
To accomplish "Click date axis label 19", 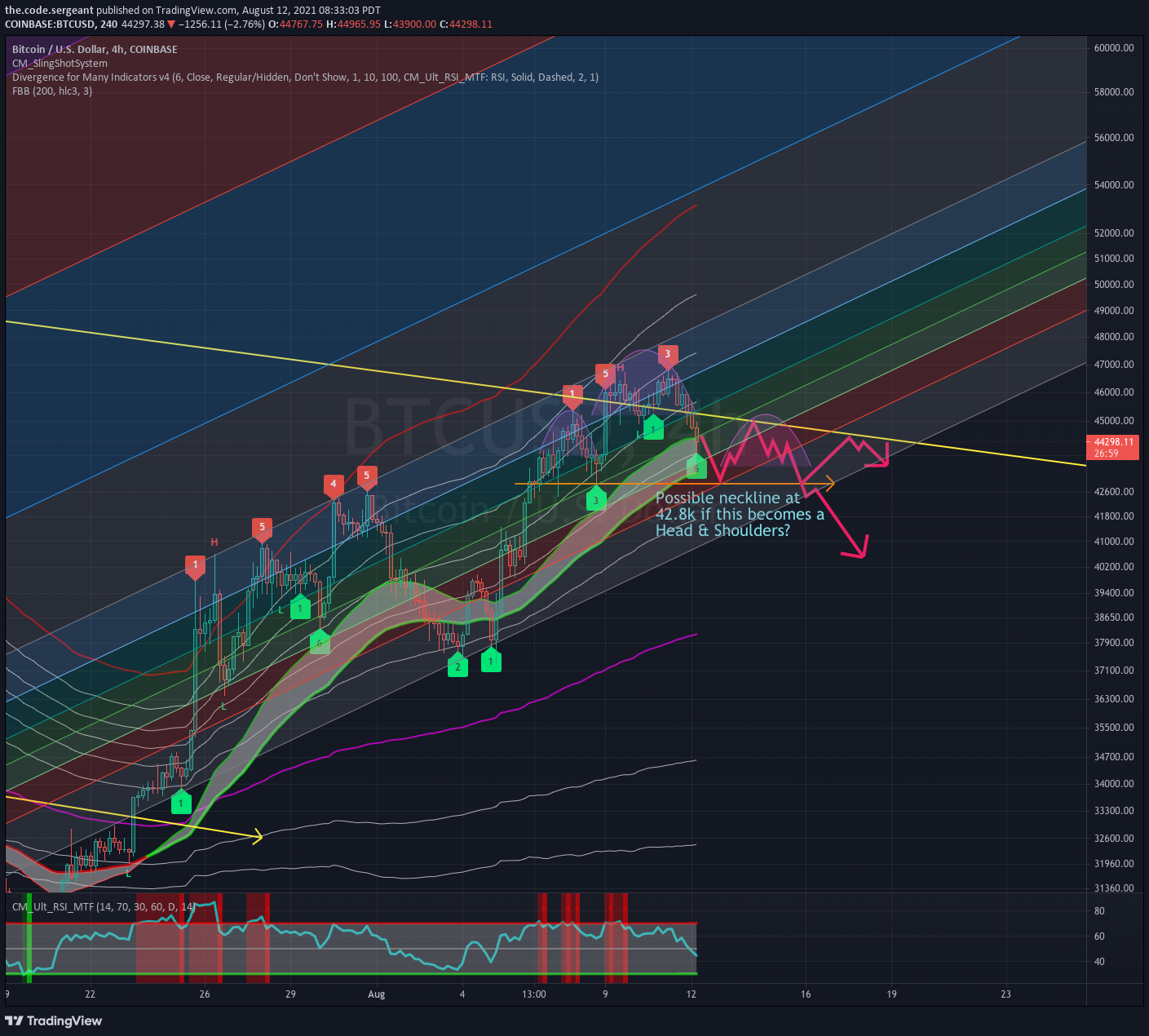I will (x=891, y=994).
